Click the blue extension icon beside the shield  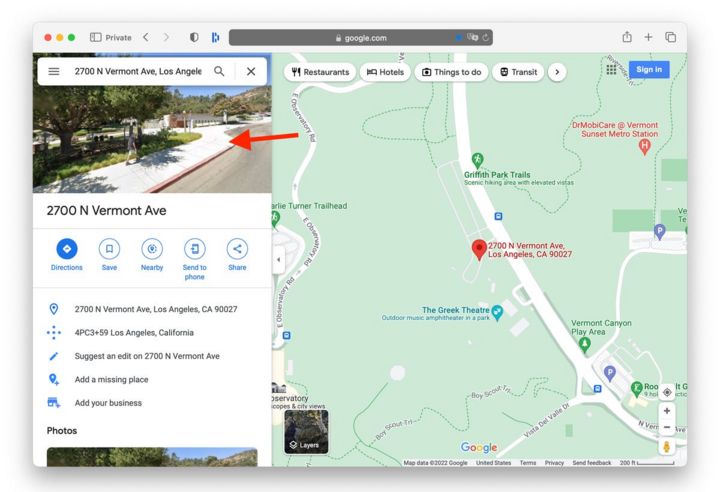[x=215, y=37]
